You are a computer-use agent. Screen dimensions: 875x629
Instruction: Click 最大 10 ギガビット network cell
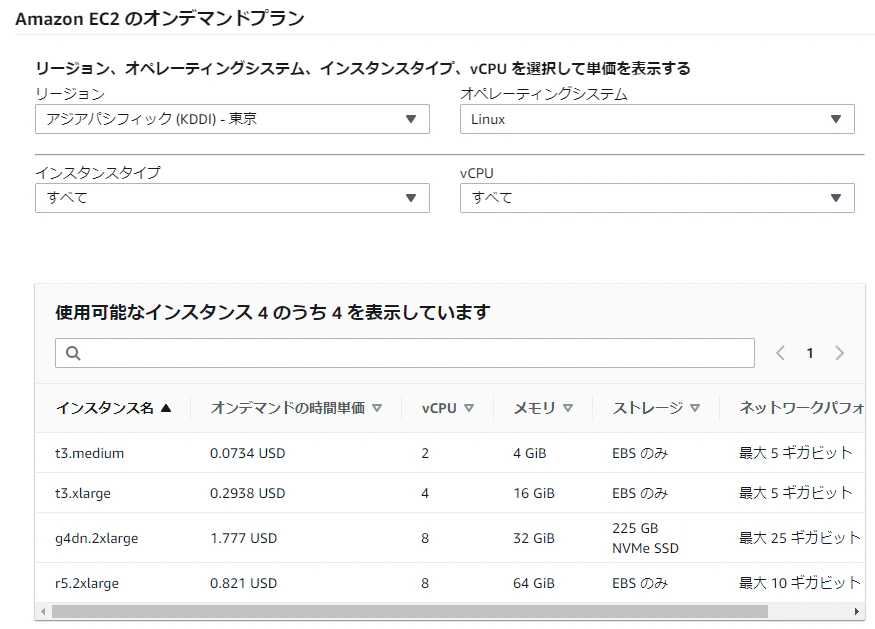800,583
